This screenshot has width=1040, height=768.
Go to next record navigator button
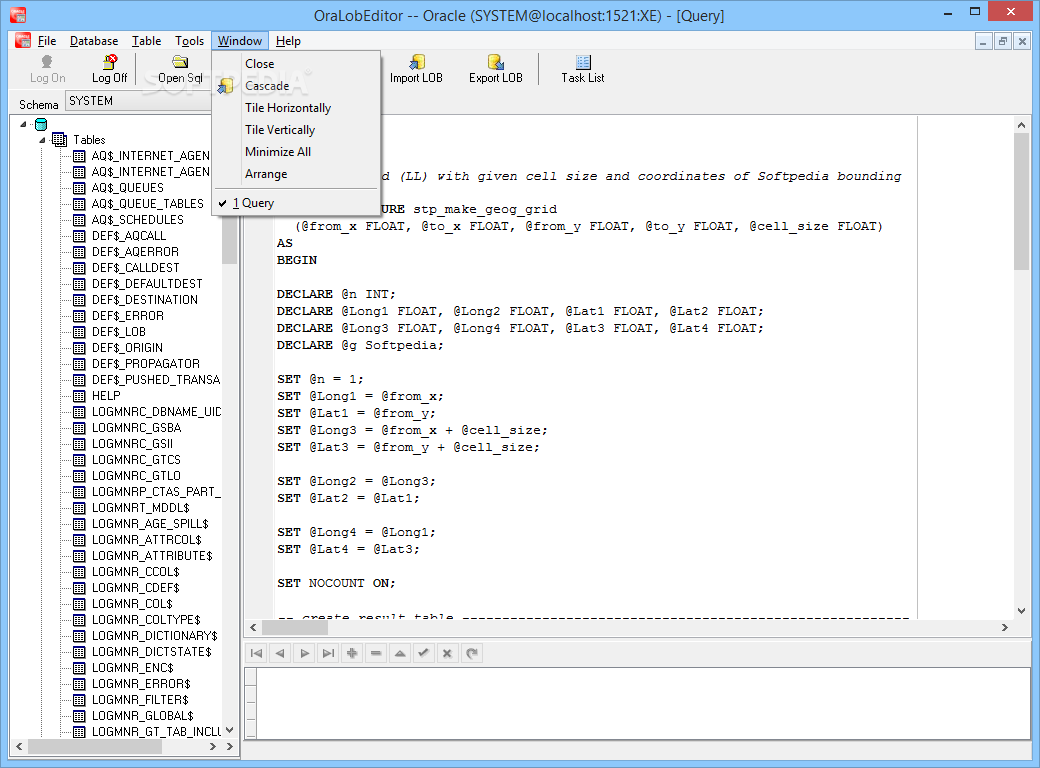click(x=304, y=653)
